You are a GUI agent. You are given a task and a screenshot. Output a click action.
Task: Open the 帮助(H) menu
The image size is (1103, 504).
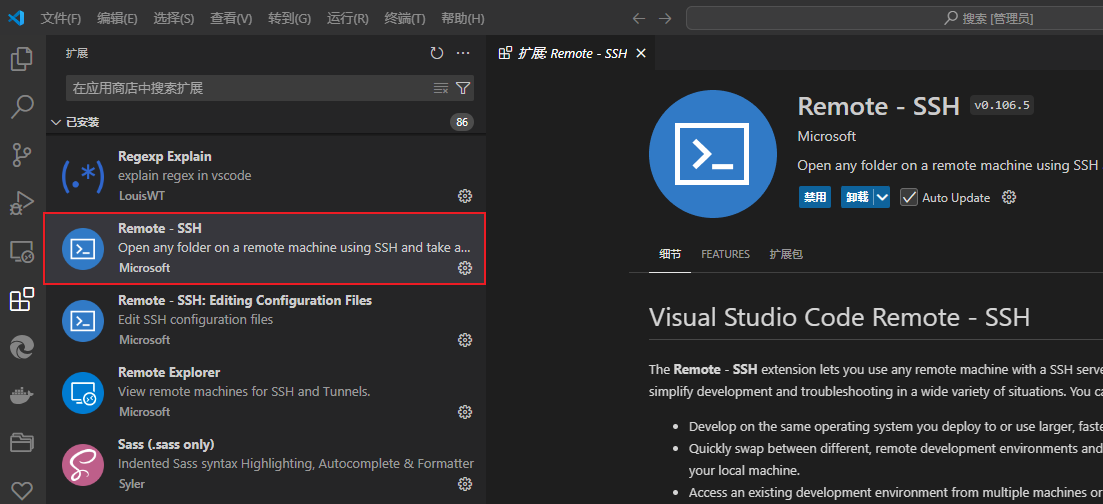pyautogui.click(x=462, y=18)
